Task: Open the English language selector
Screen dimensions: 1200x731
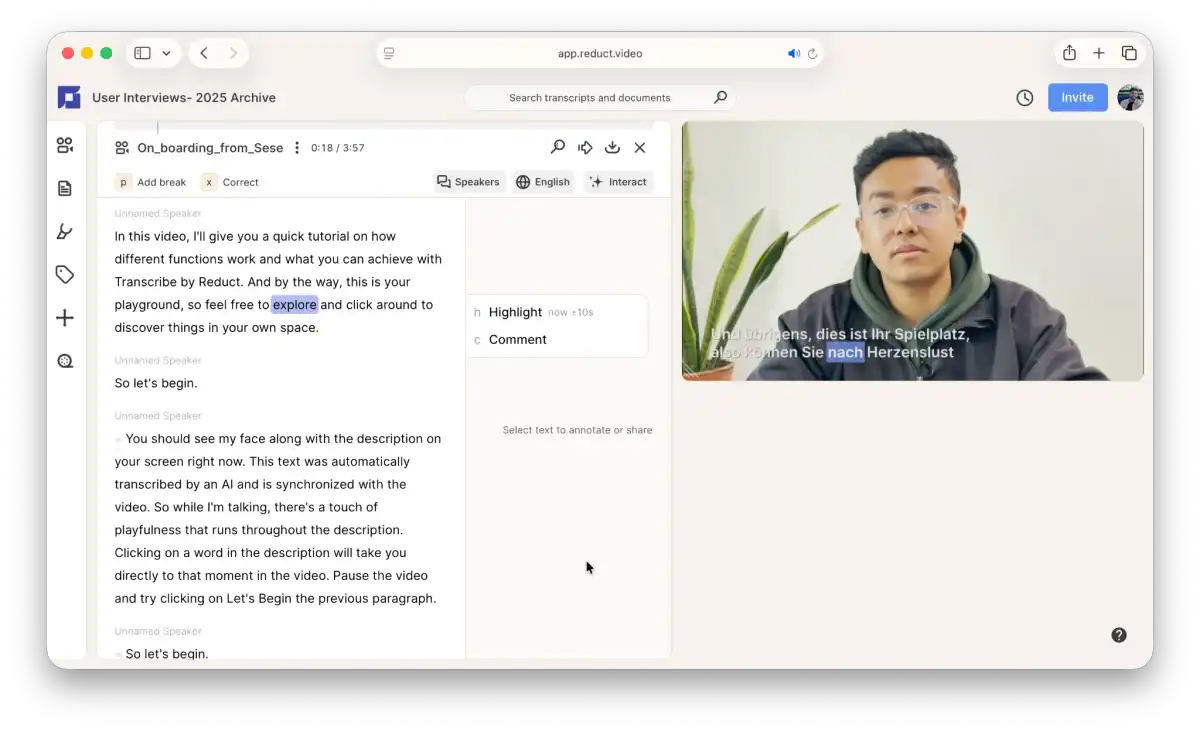Action: (543, 182)
